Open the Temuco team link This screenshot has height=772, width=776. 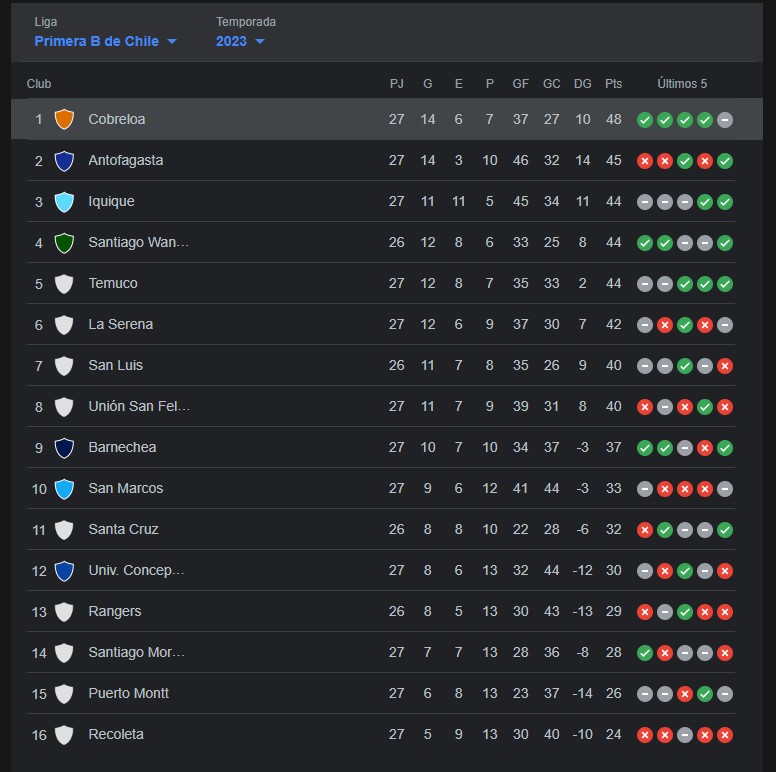(x=113, y=283)
